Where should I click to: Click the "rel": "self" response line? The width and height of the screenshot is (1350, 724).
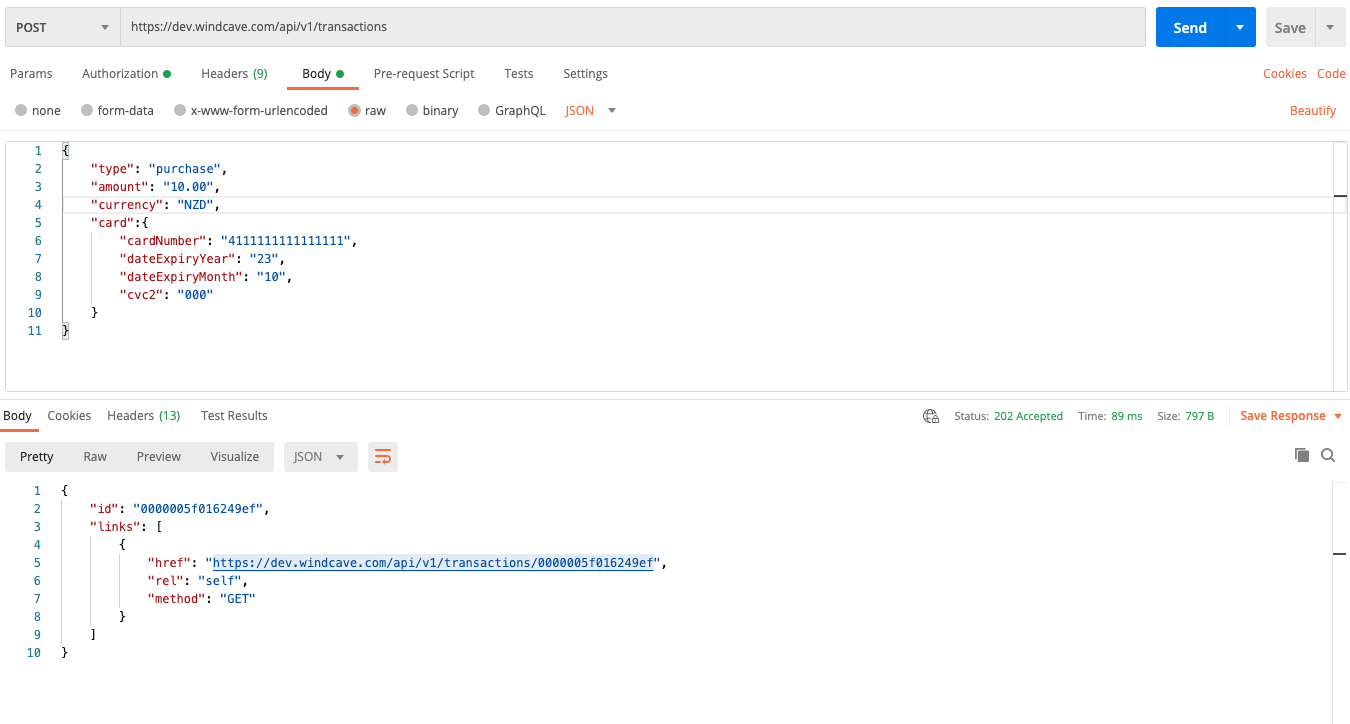point(197,581)
